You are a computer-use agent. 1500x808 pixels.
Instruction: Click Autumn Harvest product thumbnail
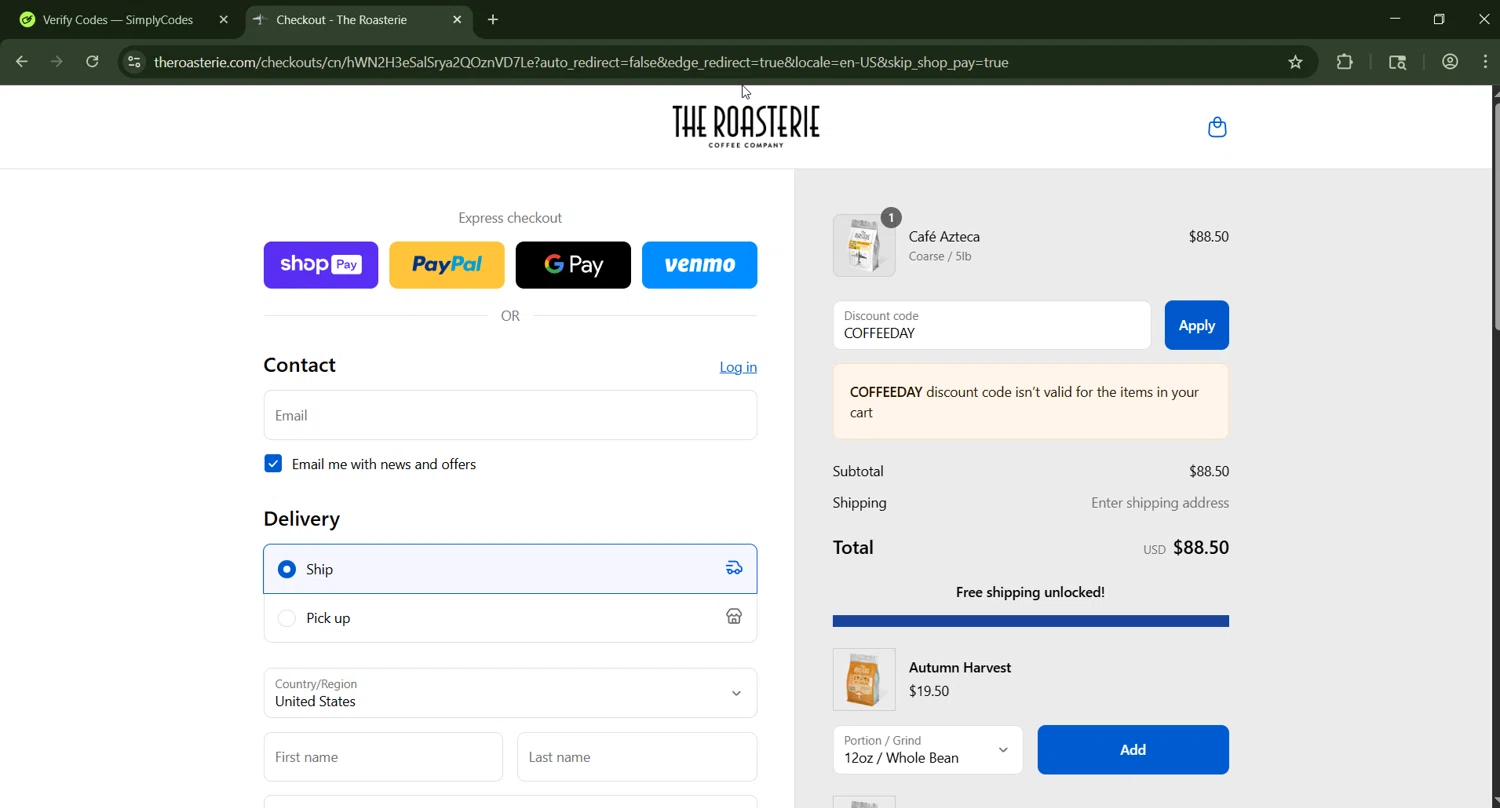point(864,680)
